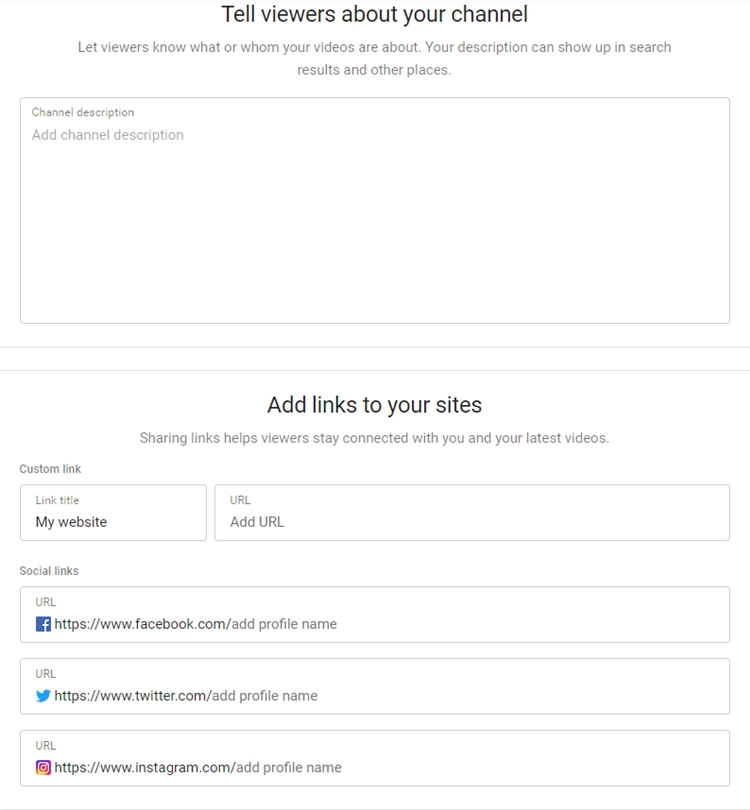This screenshot has height=810, width=750.
Task: Click the Tell viewers about your channel heading
Action: (x=375, y=14)
